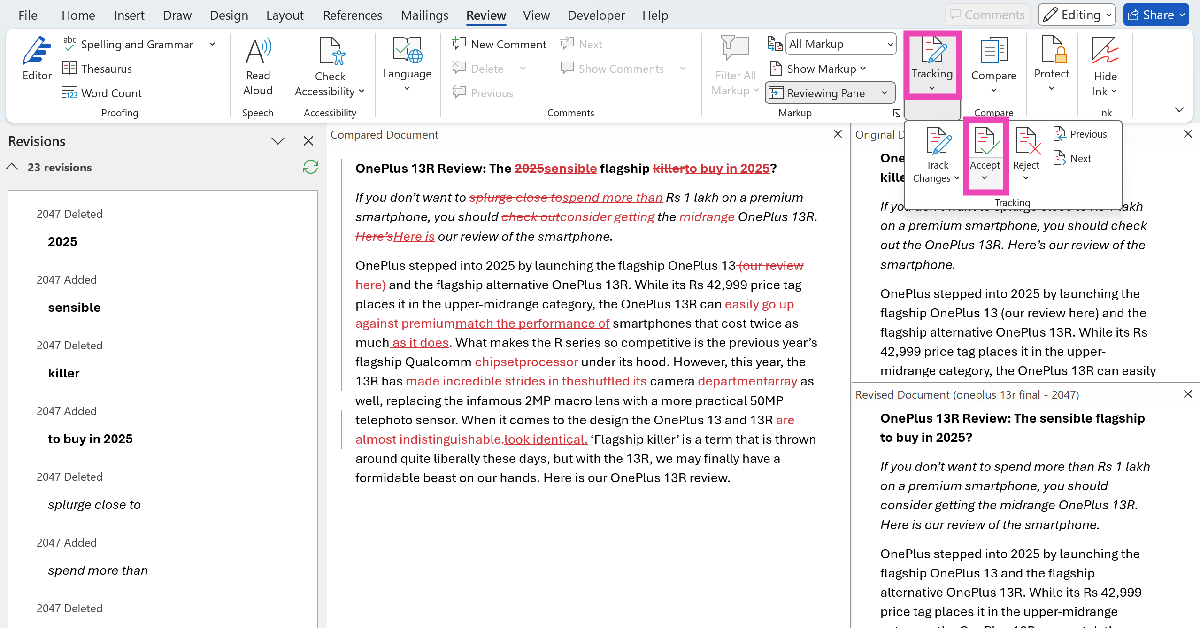1200x628 pixels.
Task: Go to Next comment in Comments group
Action: 582,44
